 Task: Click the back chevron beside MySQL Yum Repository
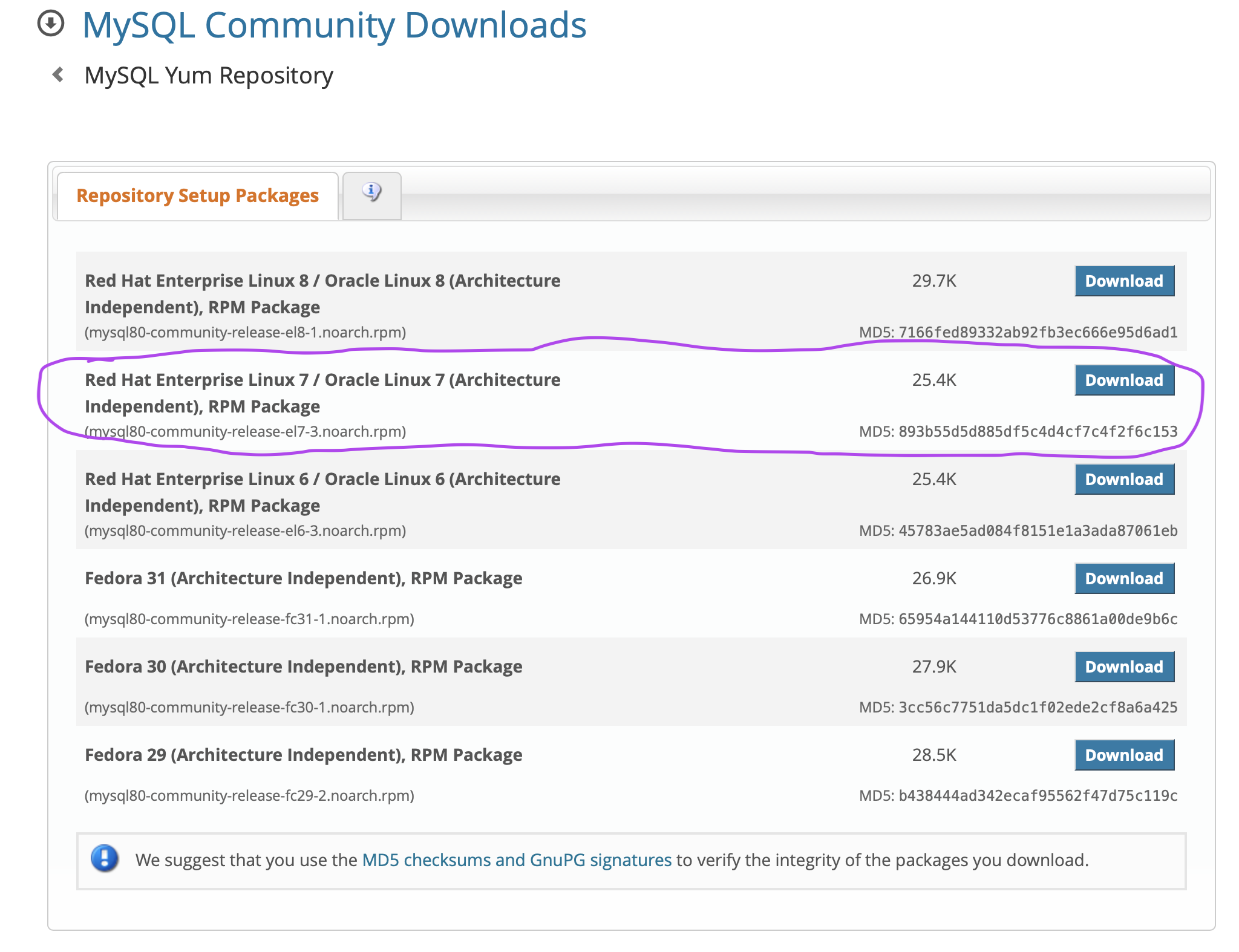59,75
